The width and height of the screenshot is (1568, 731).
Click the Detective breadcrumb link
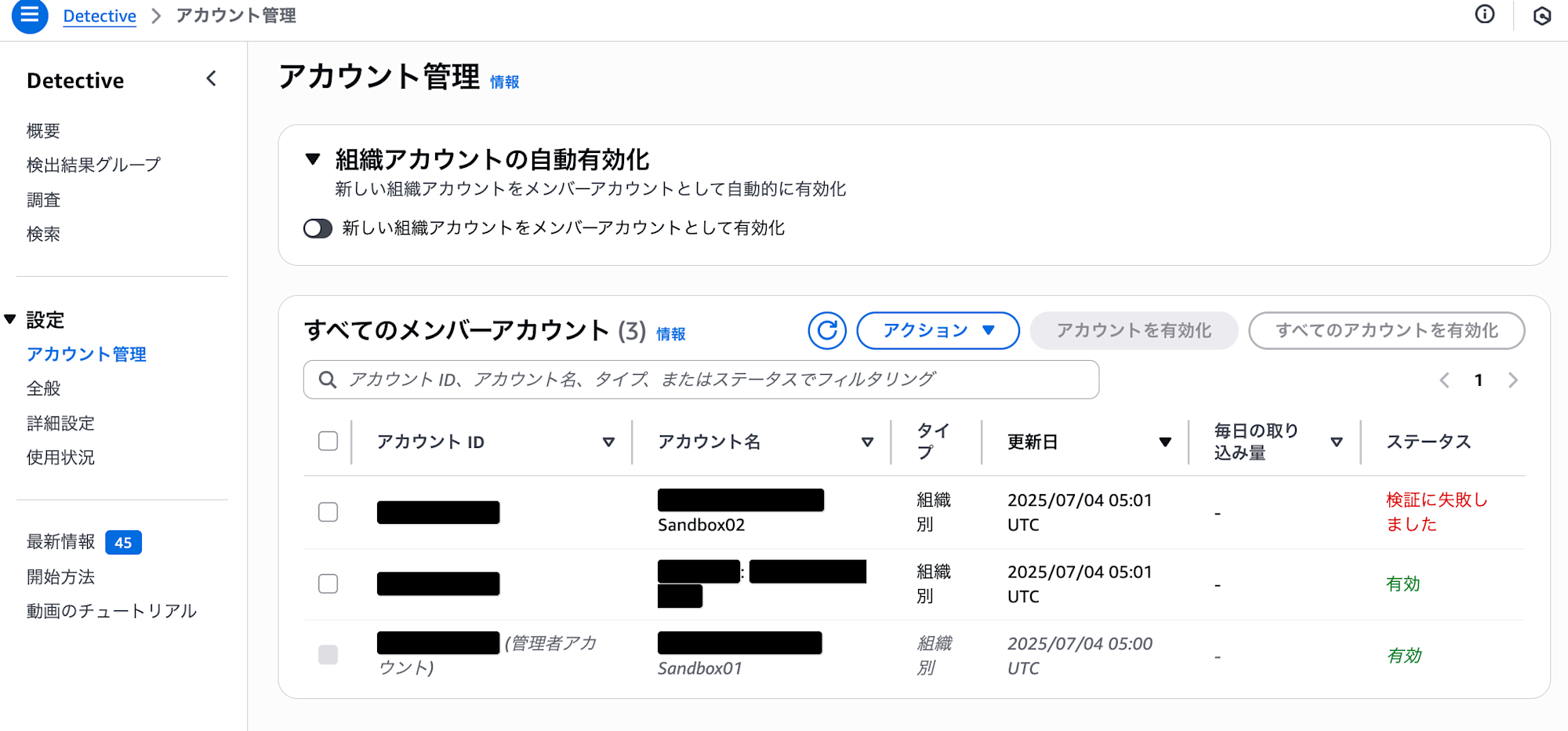[x=100, y=16]
